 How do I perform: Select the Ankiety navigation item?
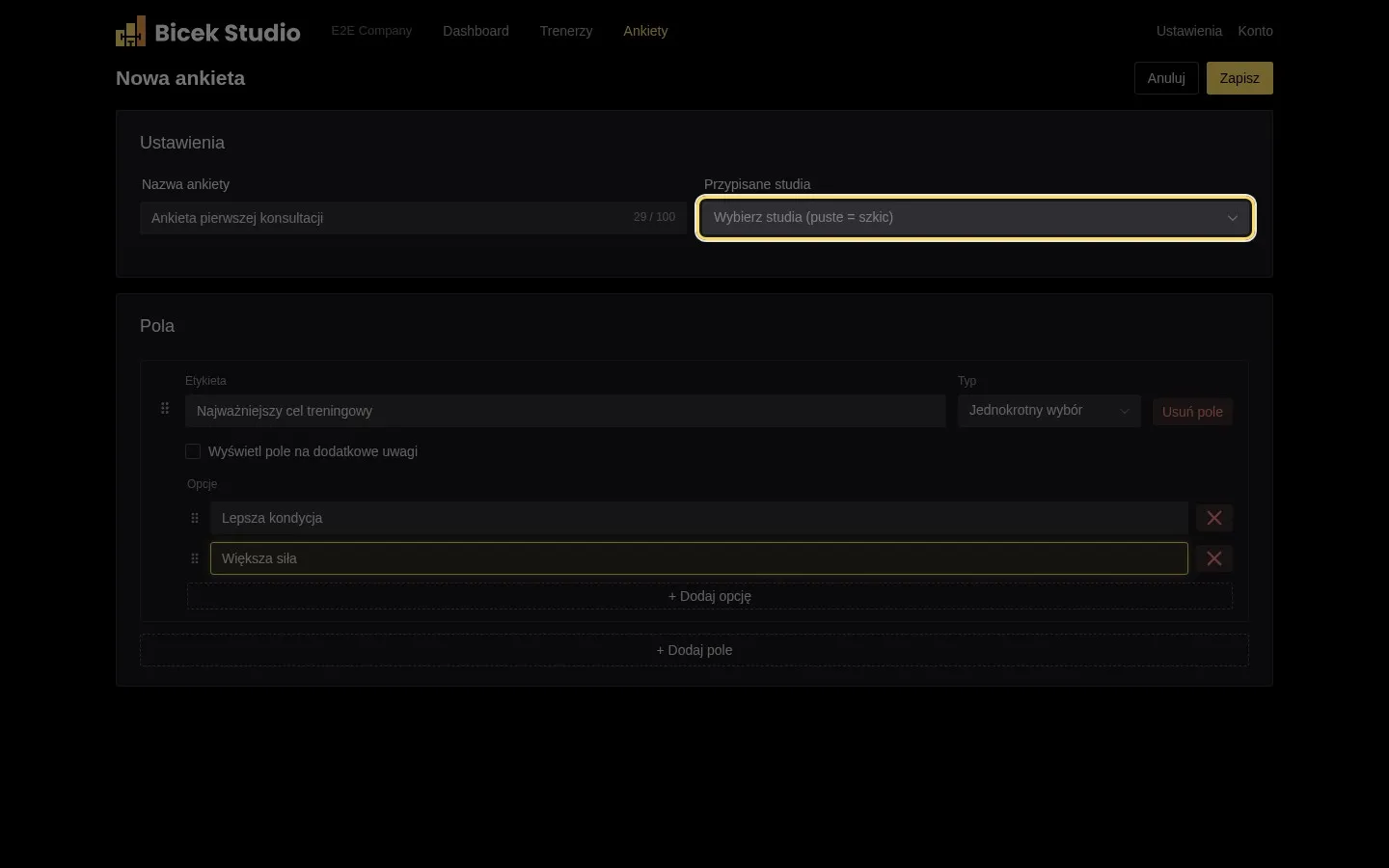645,31
